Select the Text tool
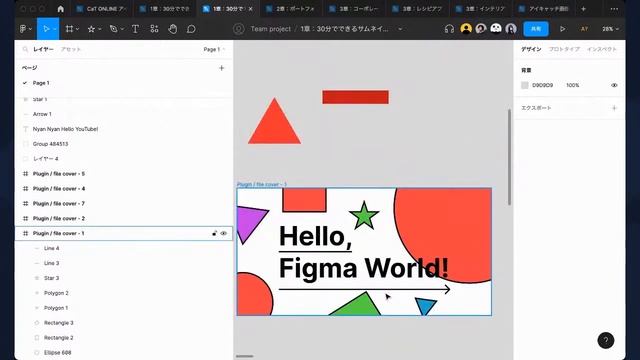This screenshot has width=640, height=360. [x=135, y=29]
